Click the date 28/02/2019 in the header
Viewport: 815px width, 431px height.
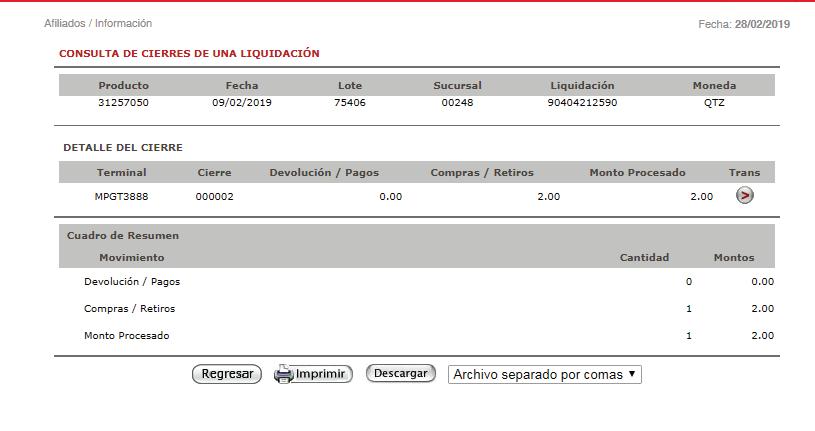point(762,24)
